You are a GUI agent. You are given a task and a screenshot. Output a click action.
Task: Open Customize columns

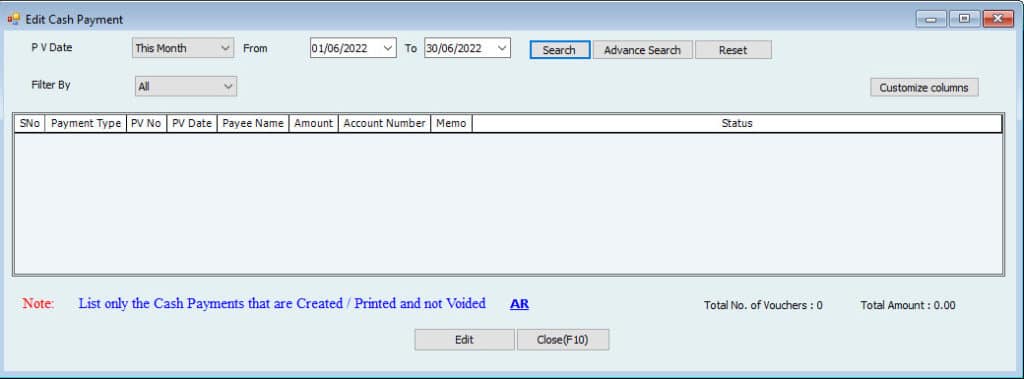click(924, 88)
